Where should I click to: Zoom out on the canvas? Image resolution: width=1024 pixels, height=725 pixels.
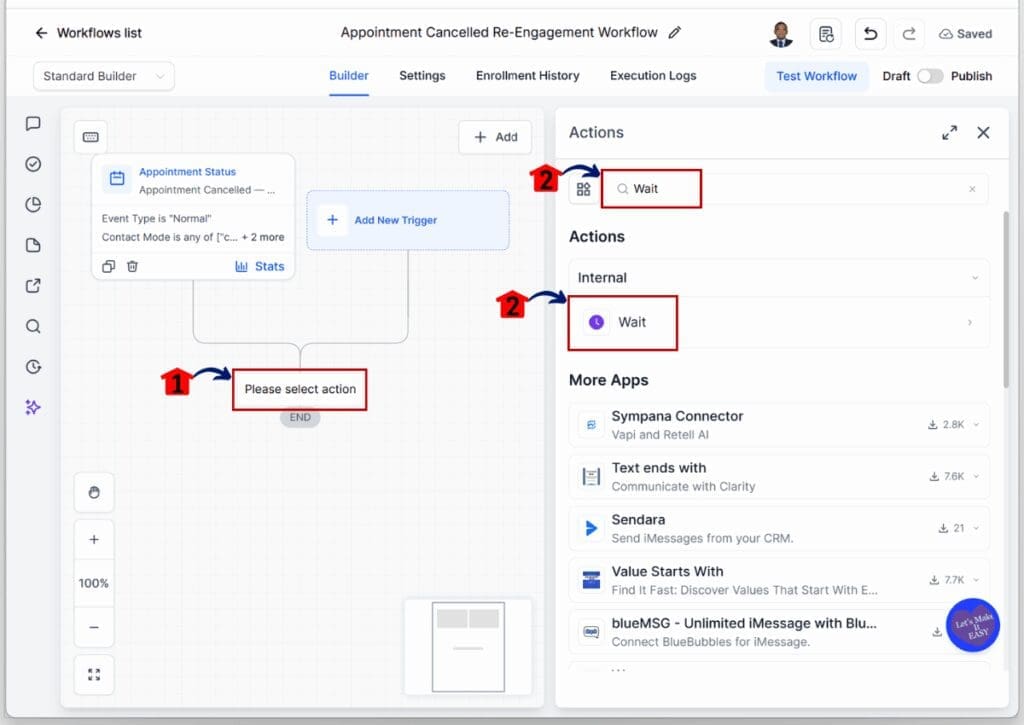(94, 627)
